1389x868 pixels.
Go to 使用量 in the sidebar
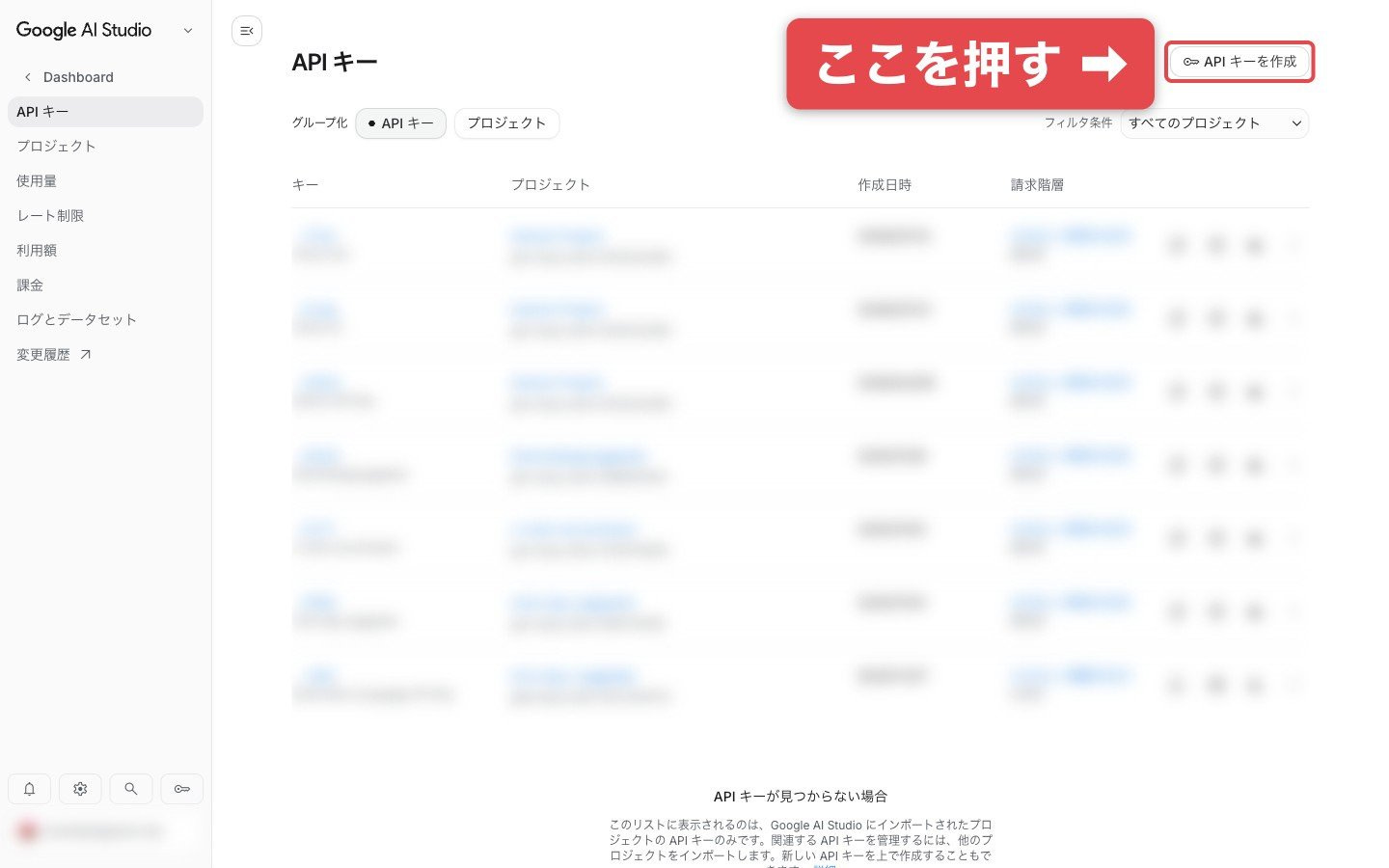[x=105, y=181]
